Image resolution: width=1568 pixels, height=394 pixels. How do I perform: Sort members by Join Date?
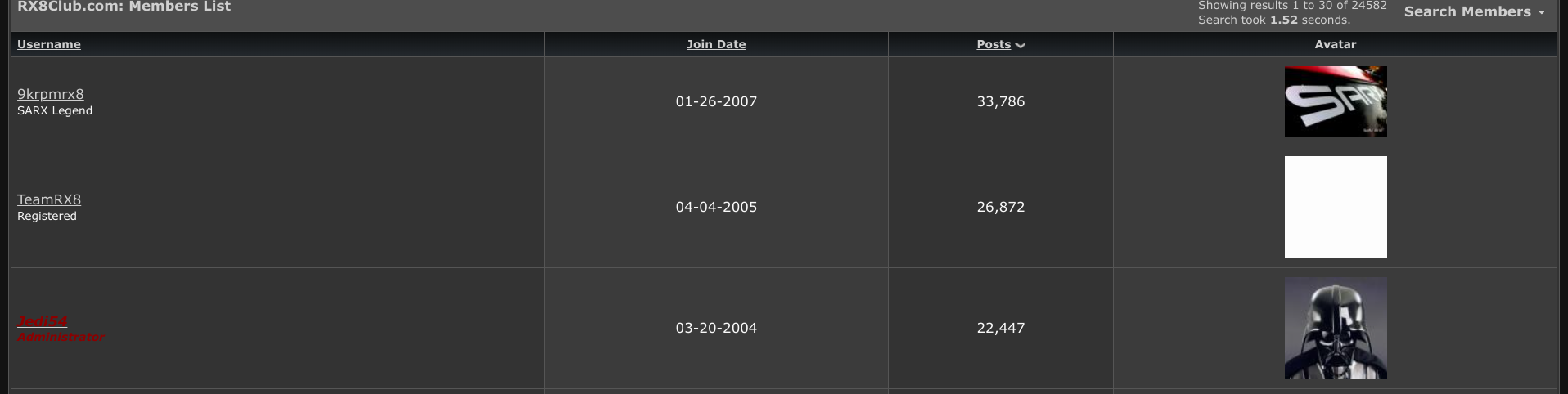tap(716, 44)
